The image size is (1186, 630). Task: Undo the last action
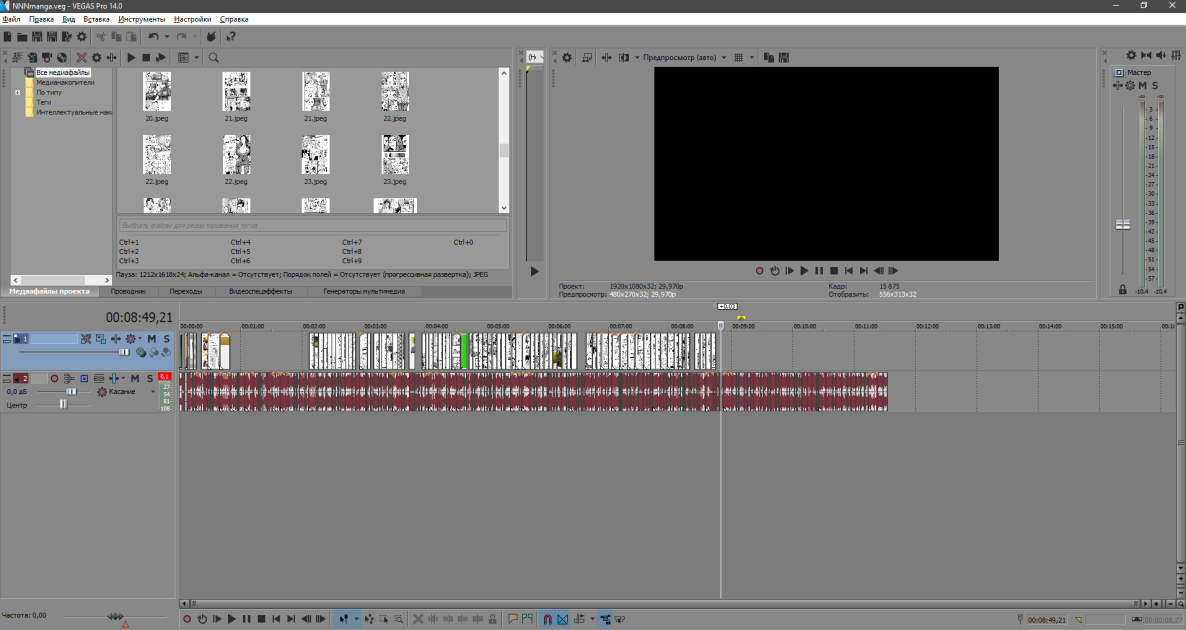154,36
